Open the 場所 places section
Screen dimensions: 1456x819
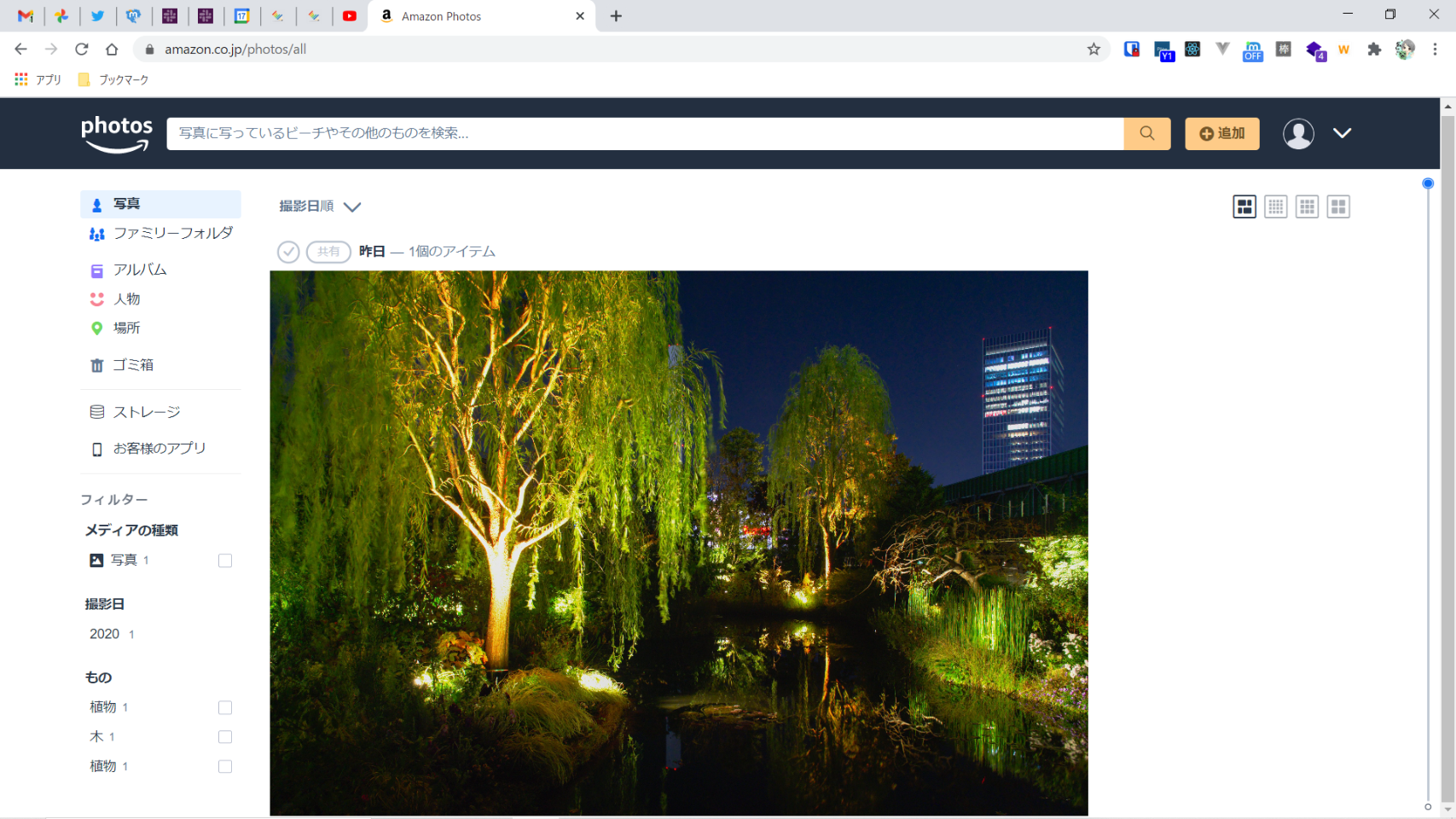pos(126,328)
